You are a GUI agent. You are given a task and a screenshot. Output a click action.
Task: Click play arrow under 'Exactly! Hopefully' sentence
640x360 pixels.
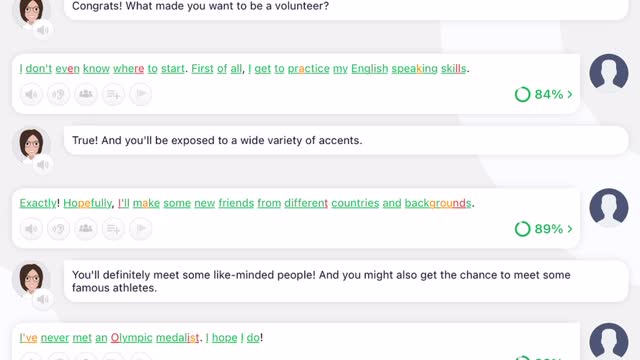coord(140,229)
